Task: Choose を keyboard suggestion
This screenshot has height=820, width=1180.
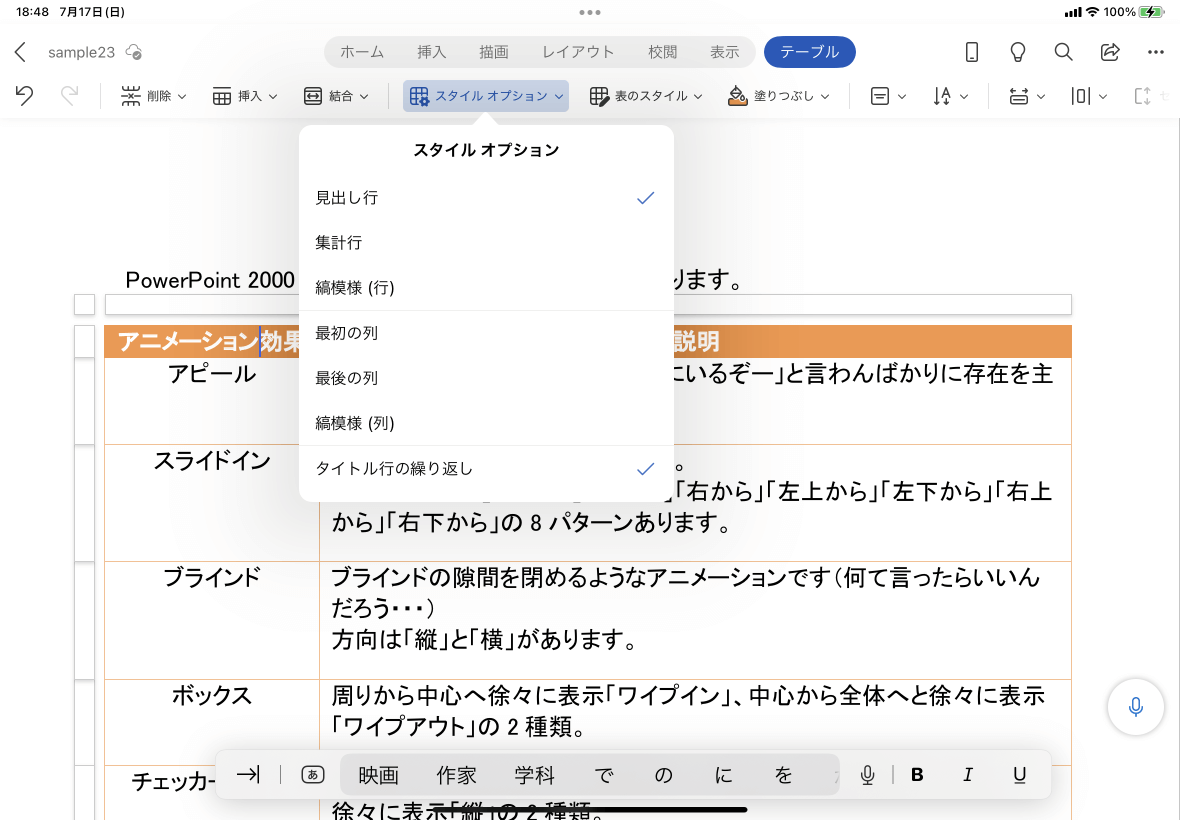Action: [783, 775]
